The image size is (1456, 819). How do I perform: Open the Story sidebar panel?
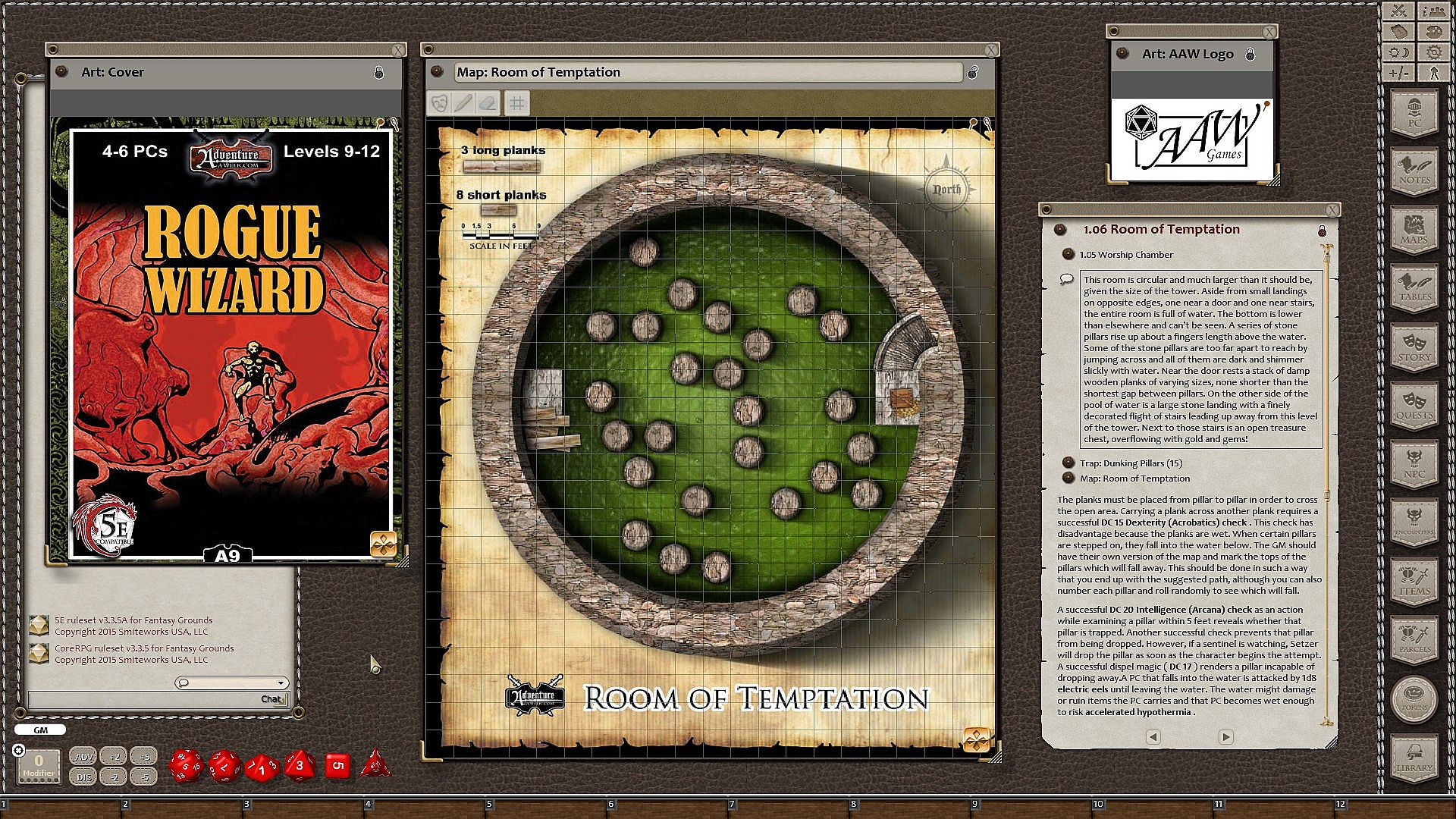pyautogui.click(x=1414, y=347)
